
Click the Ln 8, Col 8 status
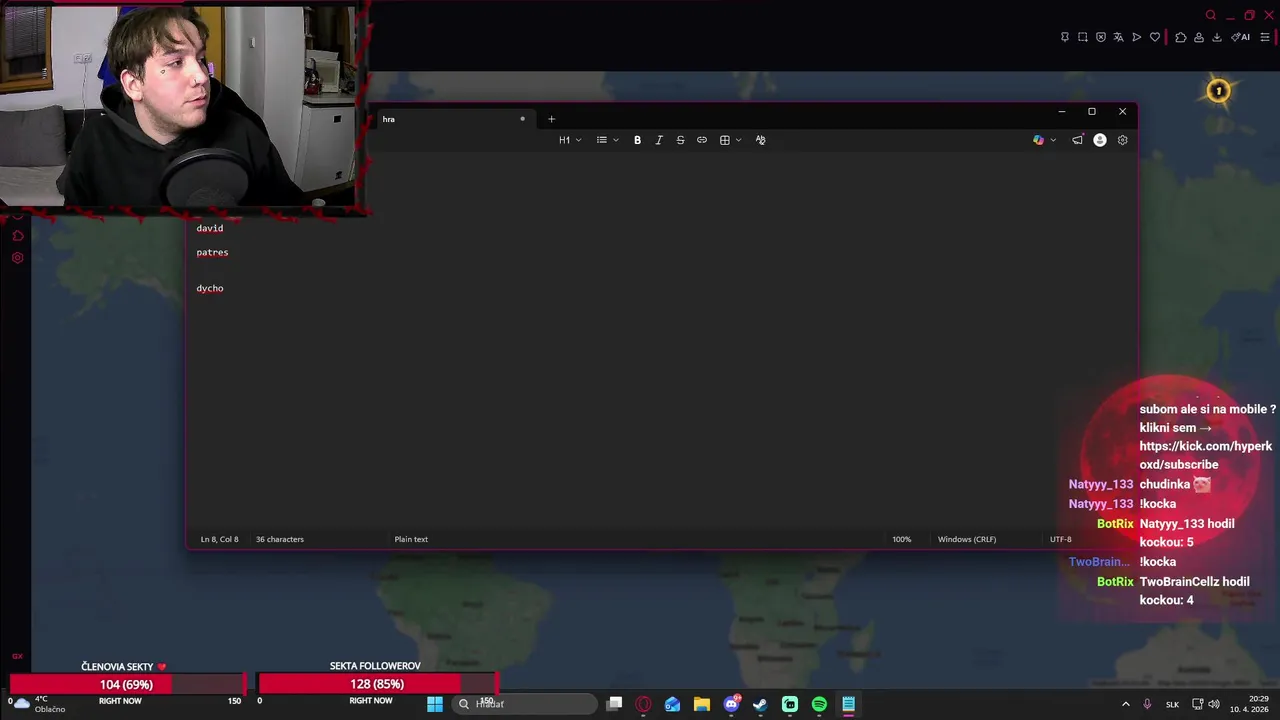pos(219,539)
